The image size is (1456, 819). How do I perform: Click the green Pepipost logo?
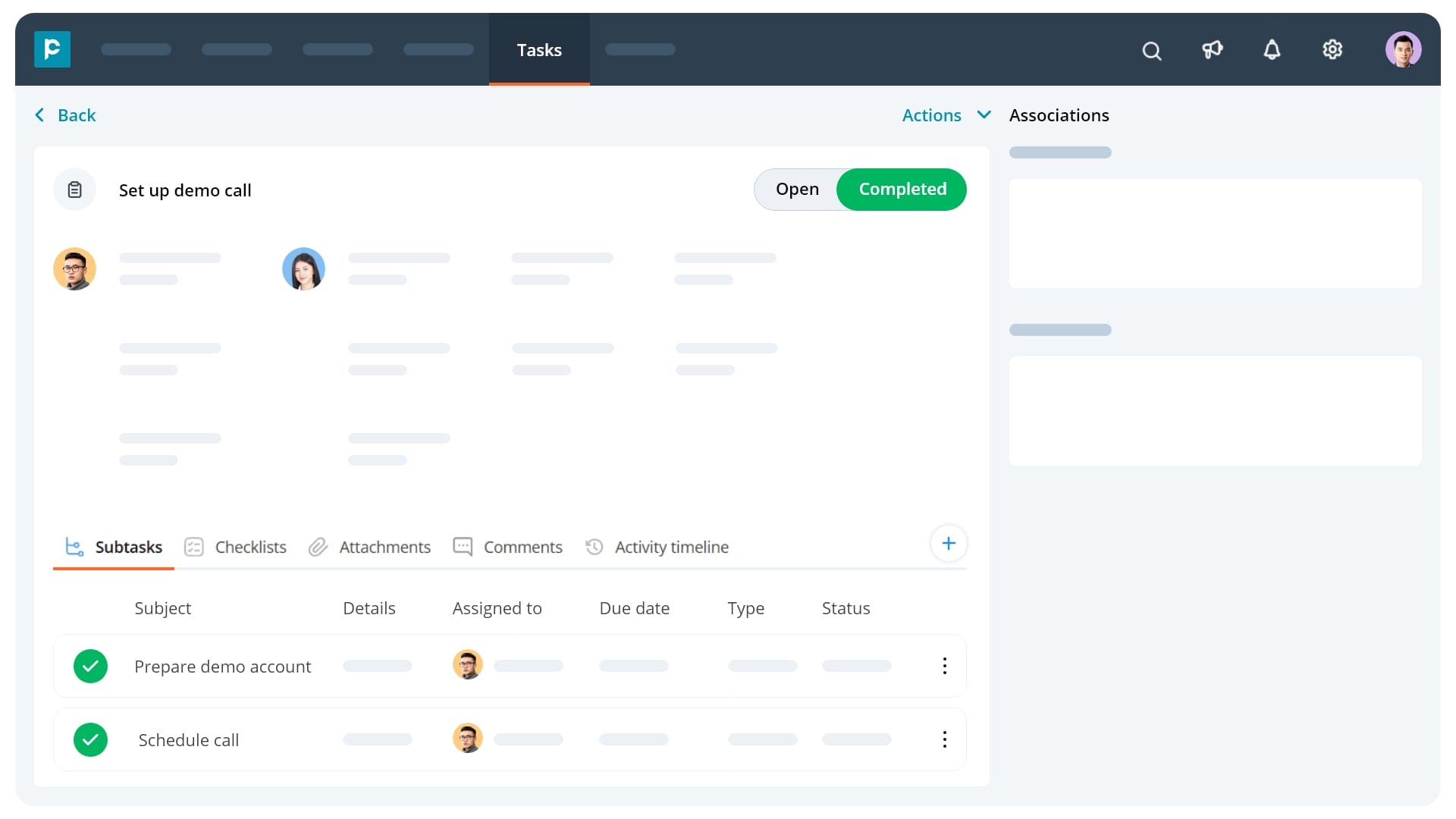[x=52, y=49]
